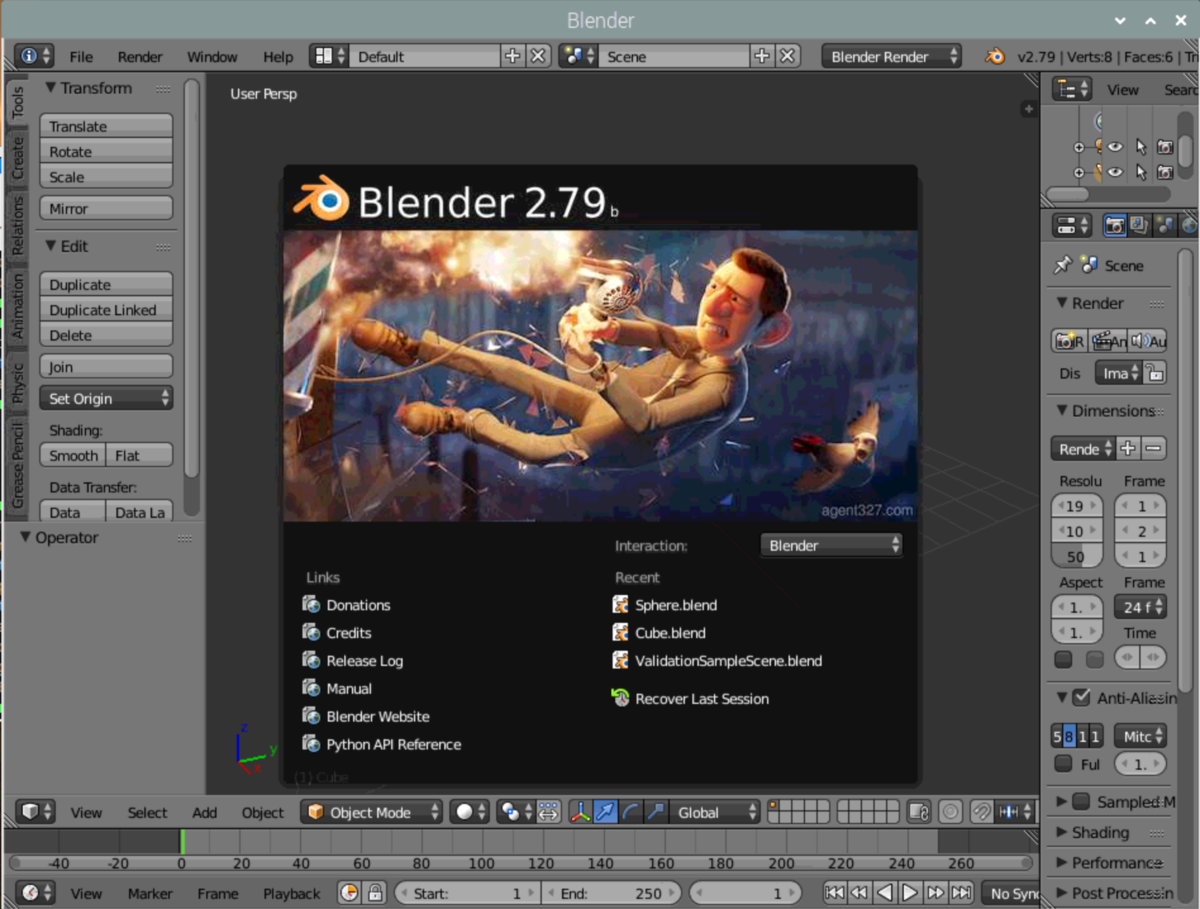Click the plus icon beside Render presets
This screenshot has width=1200, height=909.
coord(1128,449)
